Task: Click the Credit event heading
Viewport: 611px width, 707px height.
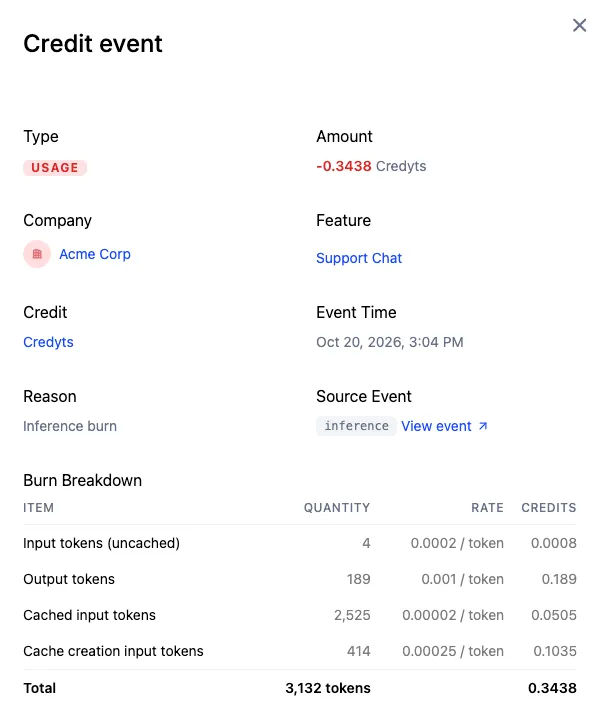Action: tap(93, 44)
